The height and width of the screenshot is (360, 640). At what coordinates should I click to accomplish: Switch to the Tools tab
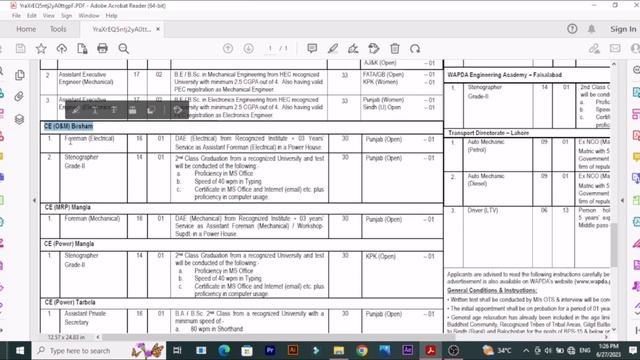(x=58, y=29)
